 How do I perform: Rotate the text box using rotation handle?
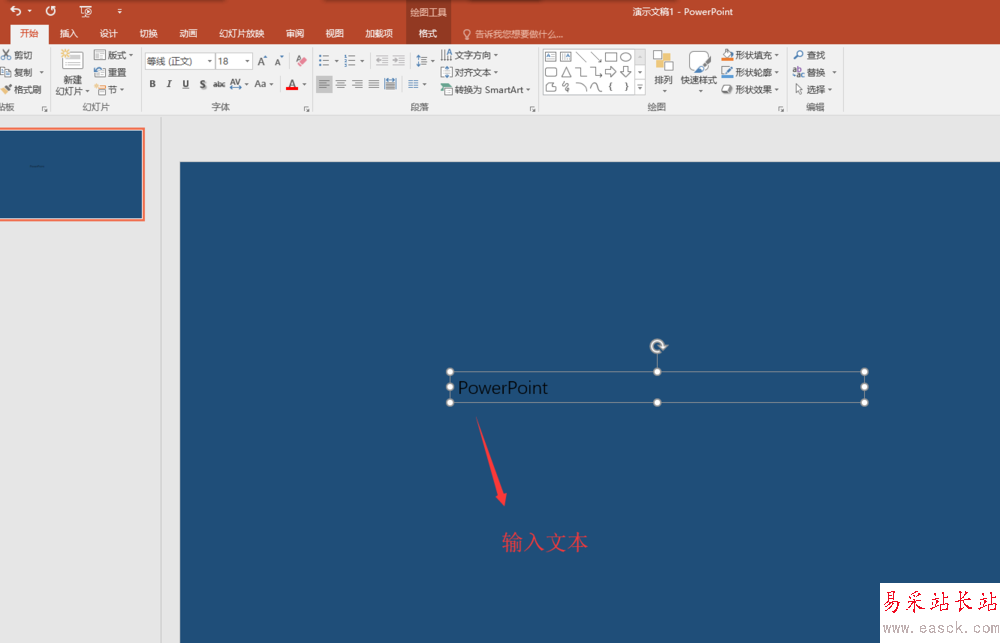[658, 346]
